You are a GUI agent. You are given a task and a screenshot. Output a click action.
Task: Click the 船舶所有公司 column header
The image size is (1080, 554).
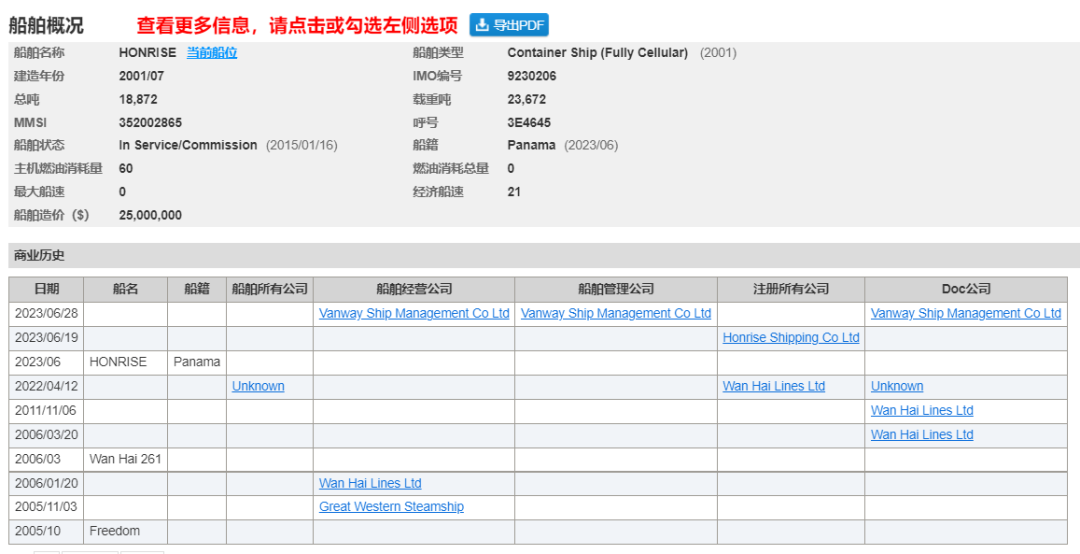click(270, 289)
